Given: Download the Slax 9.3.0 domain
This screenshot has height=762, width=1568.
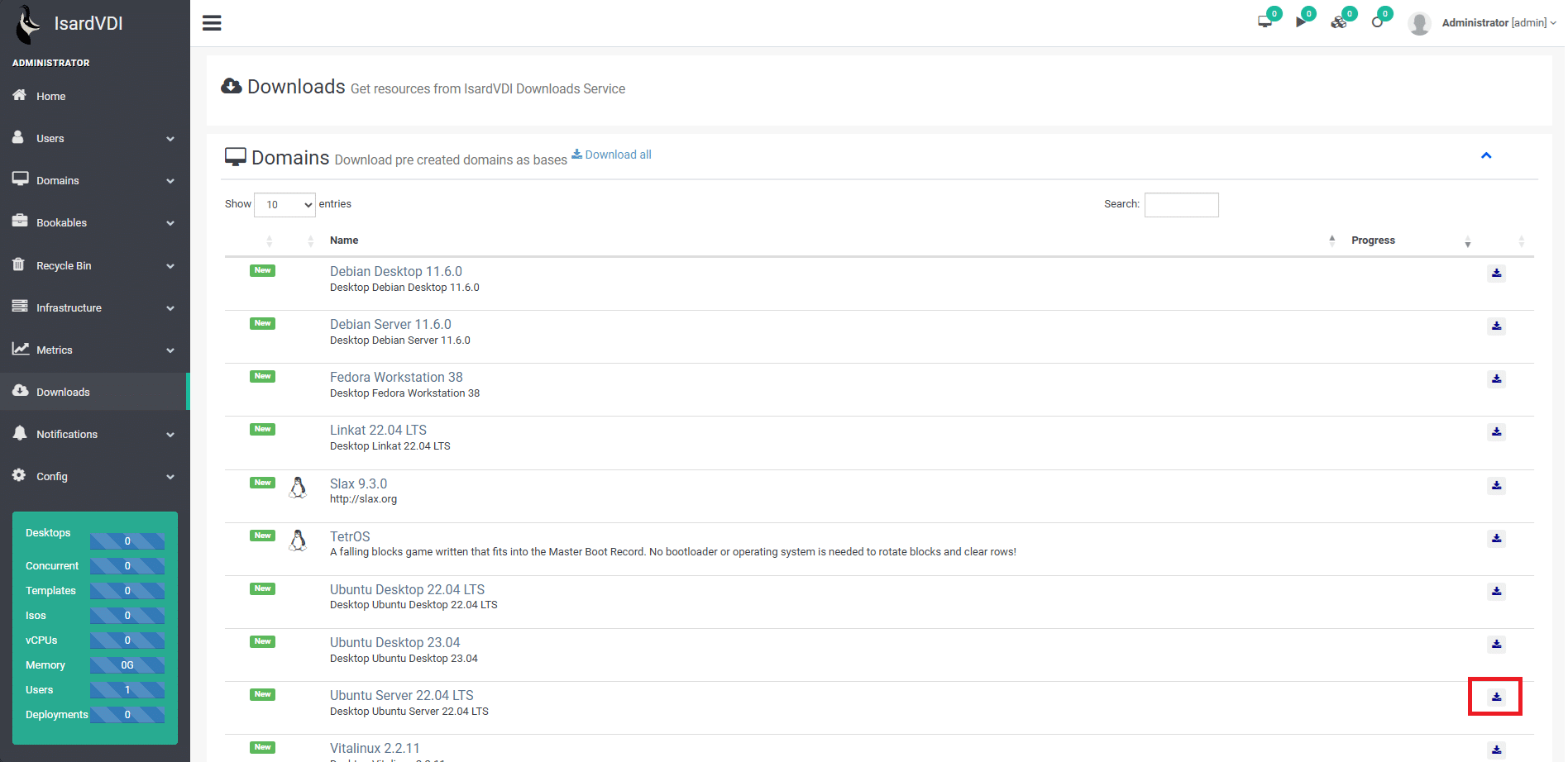Looking at the screenshot, I should coord(1496,486).
